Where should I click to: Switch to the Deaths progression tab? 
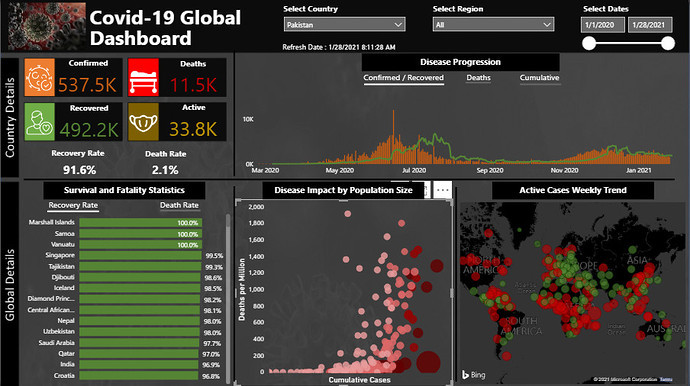(478, 78)
